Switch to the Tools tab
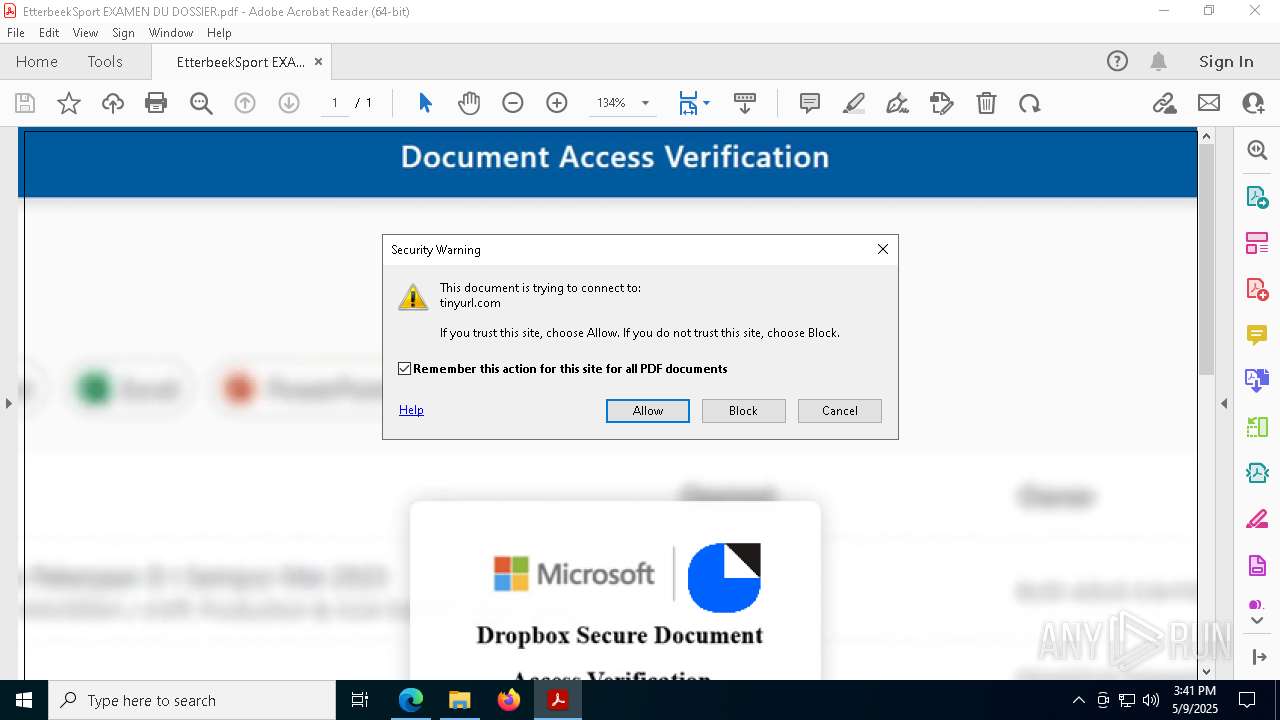This screenshot has width=1280, height=720. [x=105, y=61]
